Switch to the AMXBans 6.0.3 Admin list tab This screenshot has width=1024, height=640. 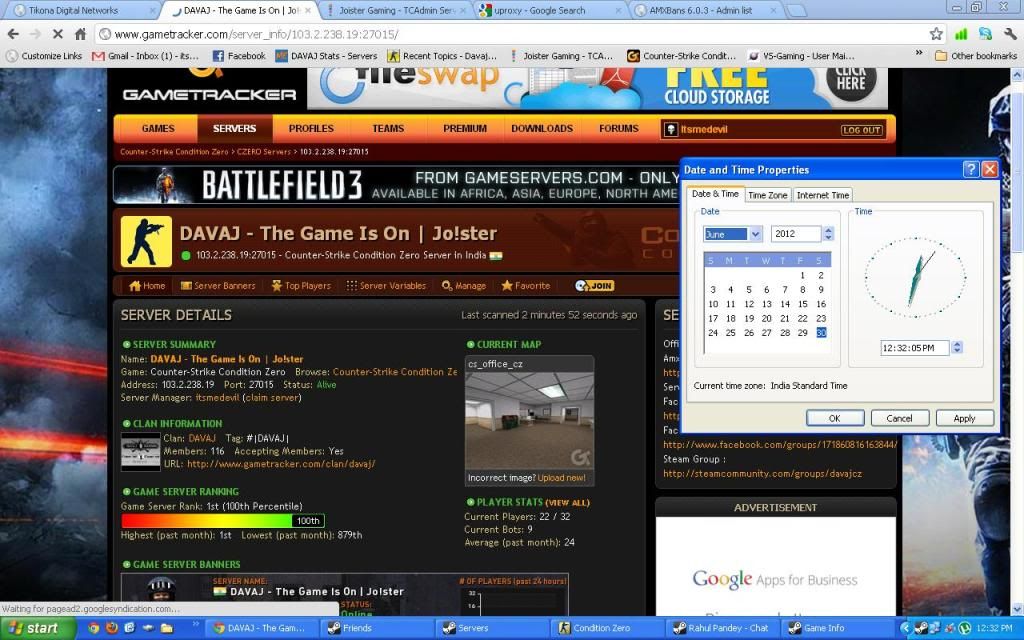point(707,10)
